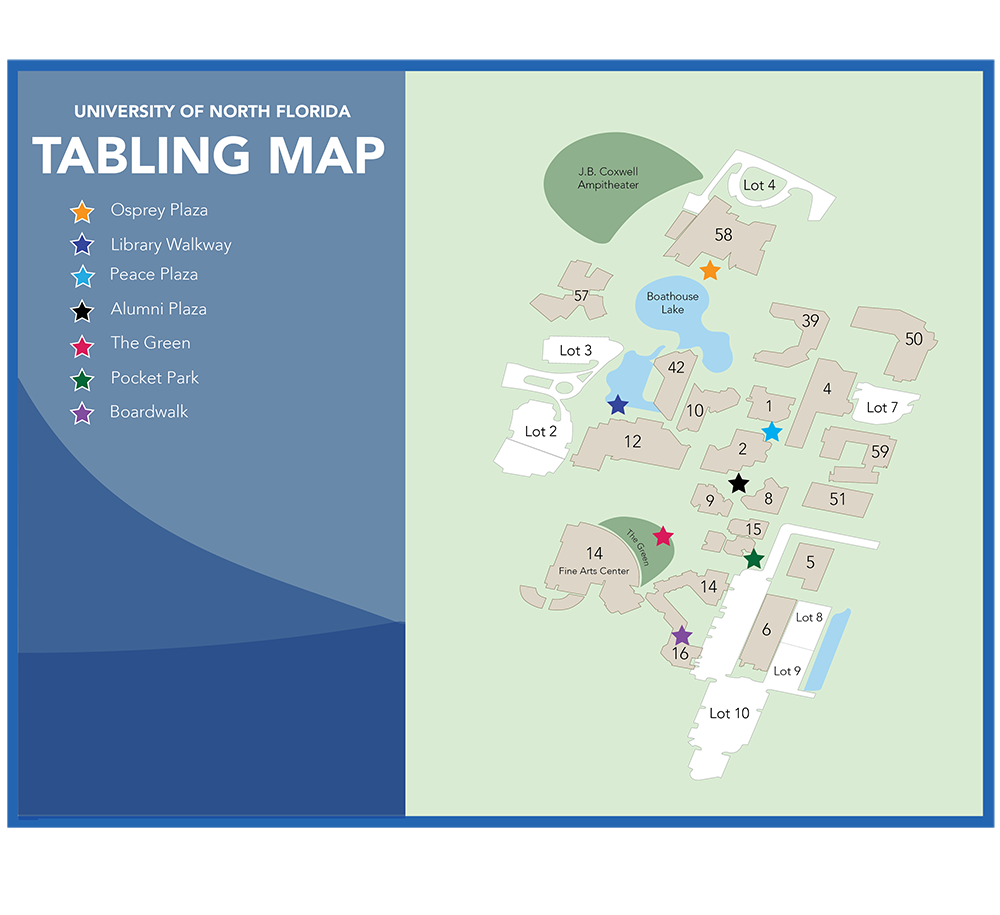Select the black star between buildings 9 and 8
Viewport: 1000px width, 915px height.
[739, 483]
